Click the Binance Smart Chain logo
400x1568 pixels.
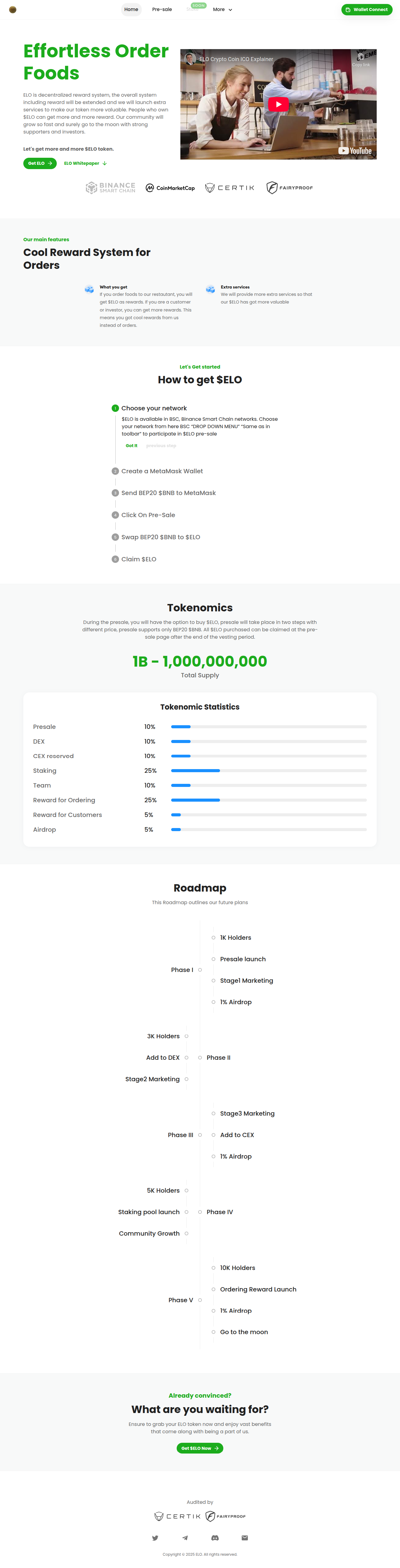pyautogui.click(x=111, y=188)
